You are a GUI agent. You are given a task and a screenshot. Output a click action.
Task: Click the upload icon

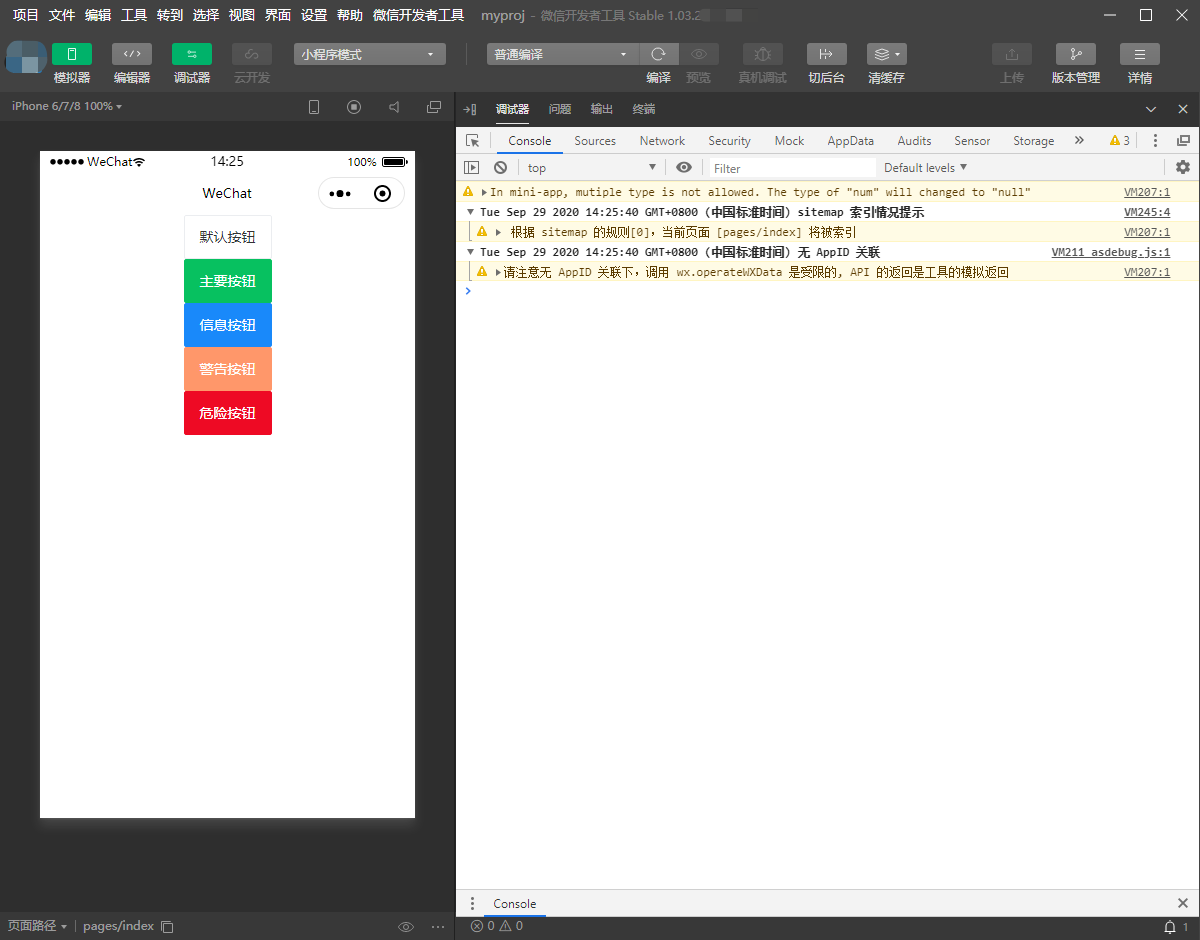pyautogui.click(x=1011, y=54)
